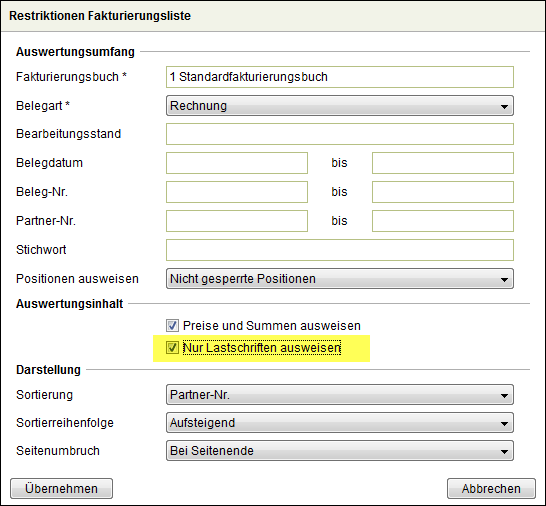This screenshot has width=546, height=506.
Task: Toggle the Preise und Summen ausweisen checkbox
Action: (172, 326)
